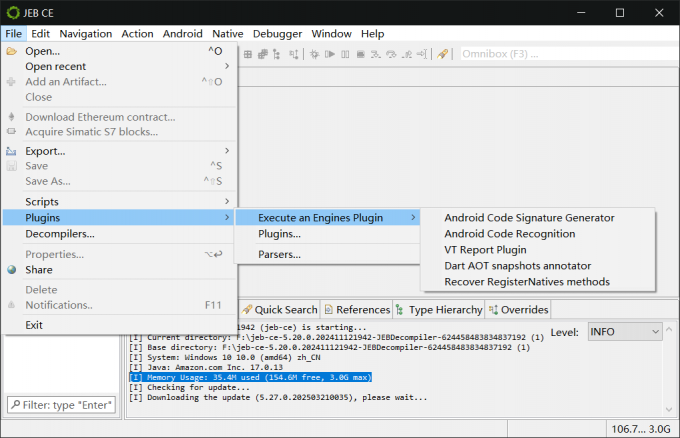Viewport: 680px width, 438px height.
Task: Expand the Plugins submenu arrow
Action: coord(227,217)
